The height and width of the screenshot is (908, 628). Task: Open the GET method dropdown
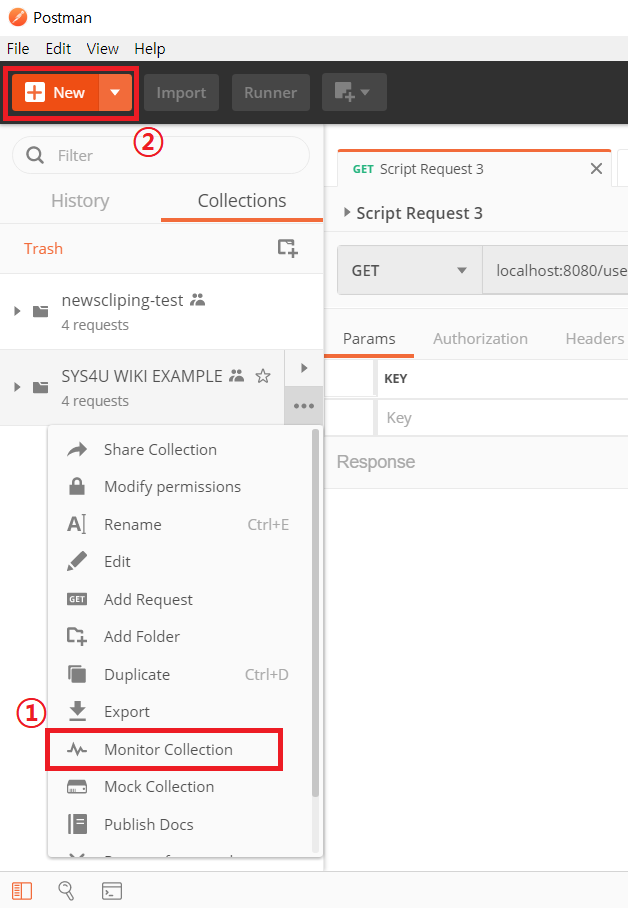[x=410, y=270]
